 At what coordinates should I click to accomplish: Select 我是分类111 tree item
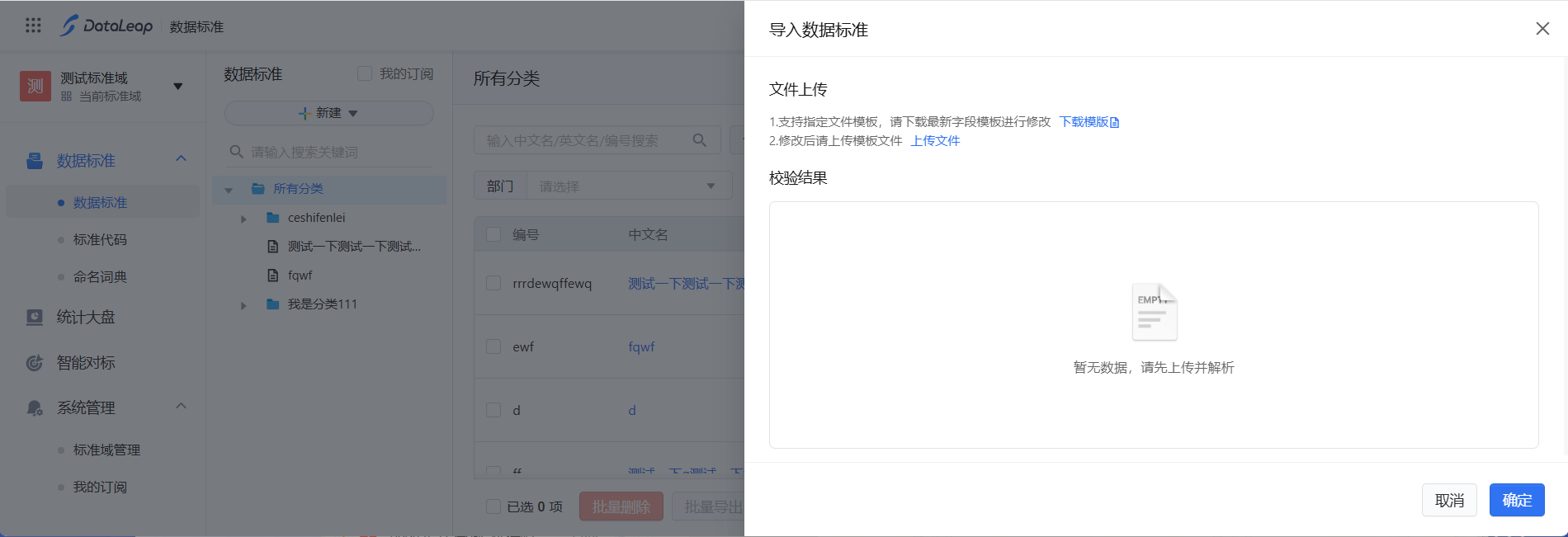[x=323, y=304]
